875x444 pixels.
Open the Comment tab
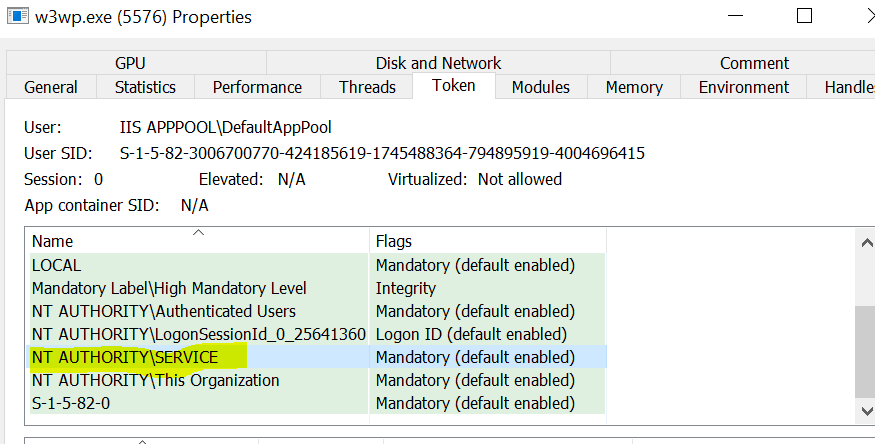[754, 63]
